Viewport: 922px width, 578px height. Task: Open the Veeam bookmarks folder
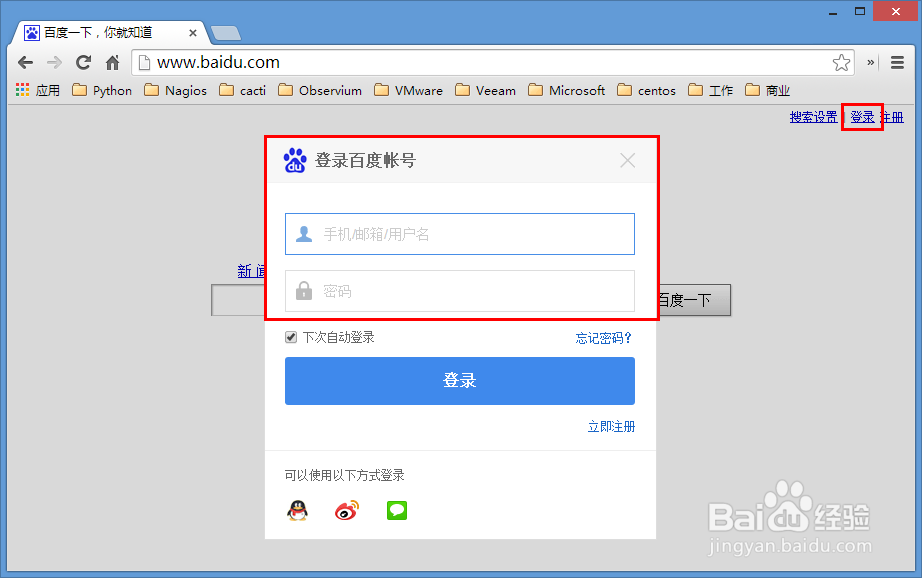click(485, 90)
